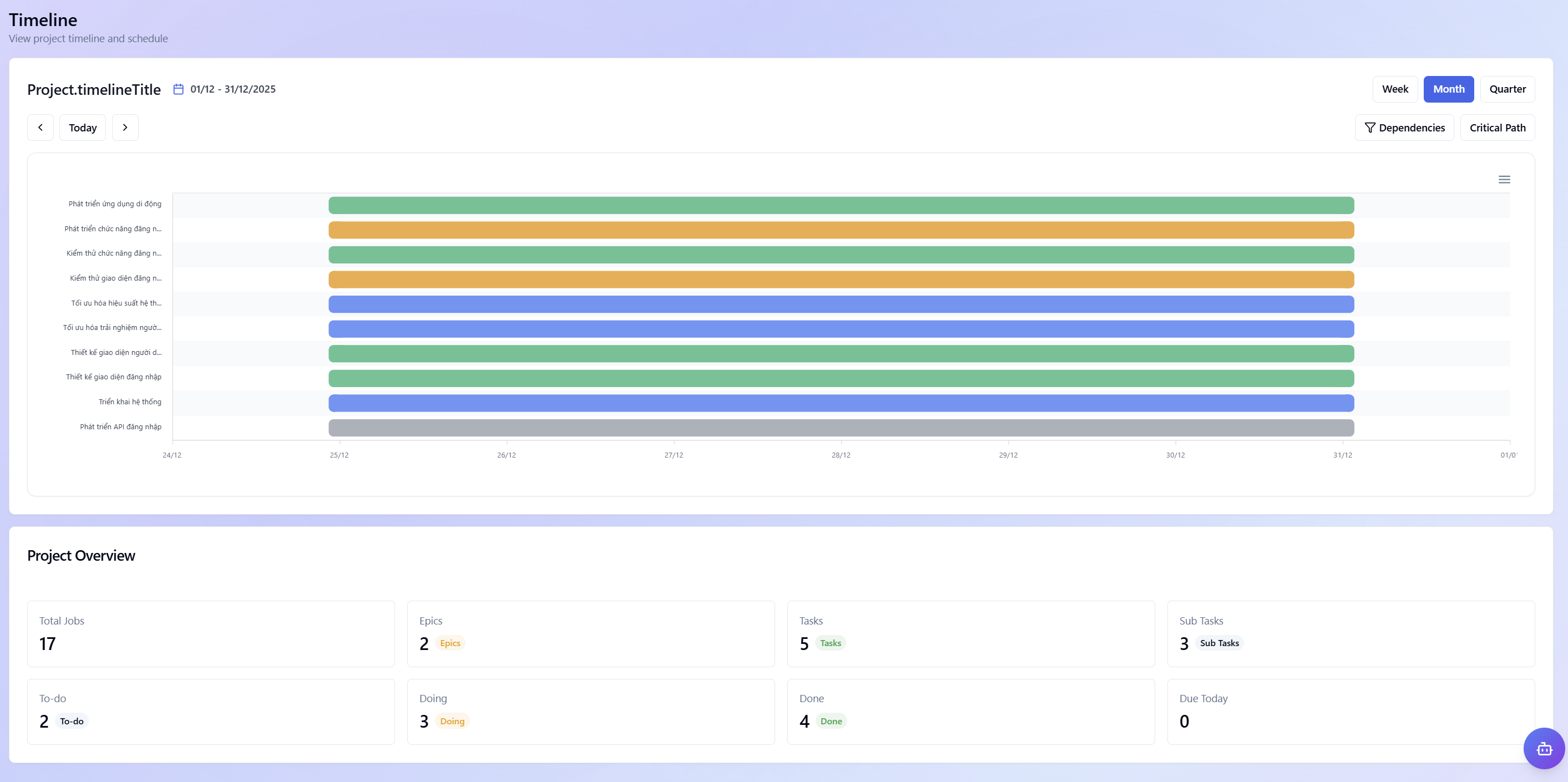
Task: Click the green Done status badge
Action: click(831, 721)
